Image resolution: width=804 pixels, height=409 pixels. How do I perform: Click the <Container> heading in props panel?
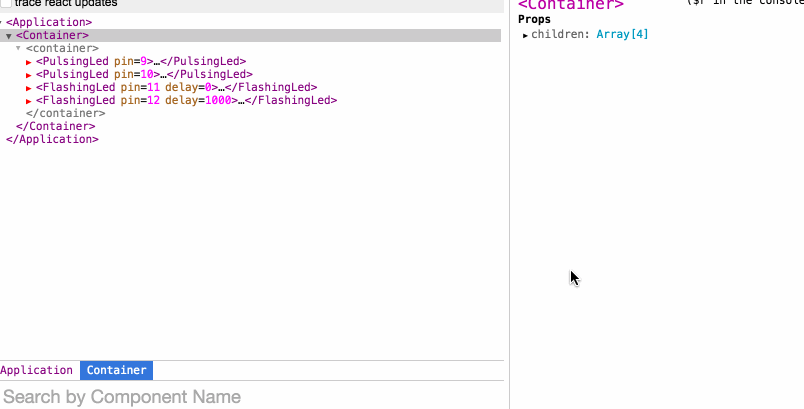(571, 5)
